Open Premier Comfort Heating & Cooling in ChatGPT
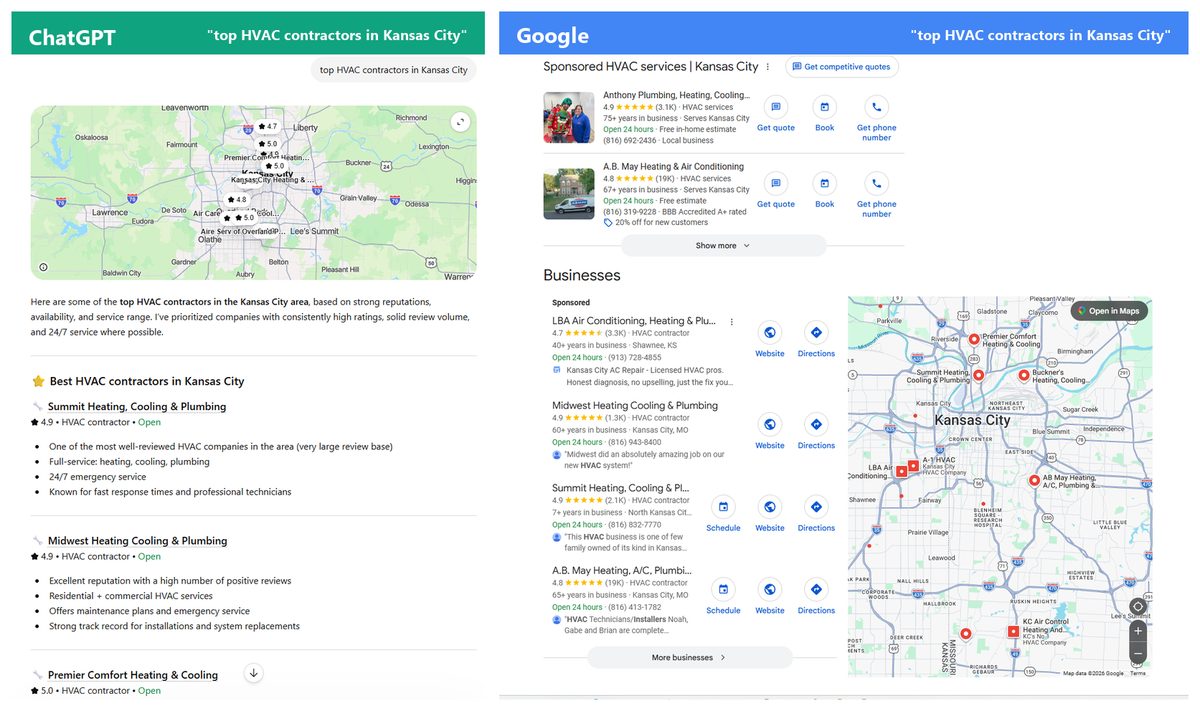1200x711 pixels. 133,675
